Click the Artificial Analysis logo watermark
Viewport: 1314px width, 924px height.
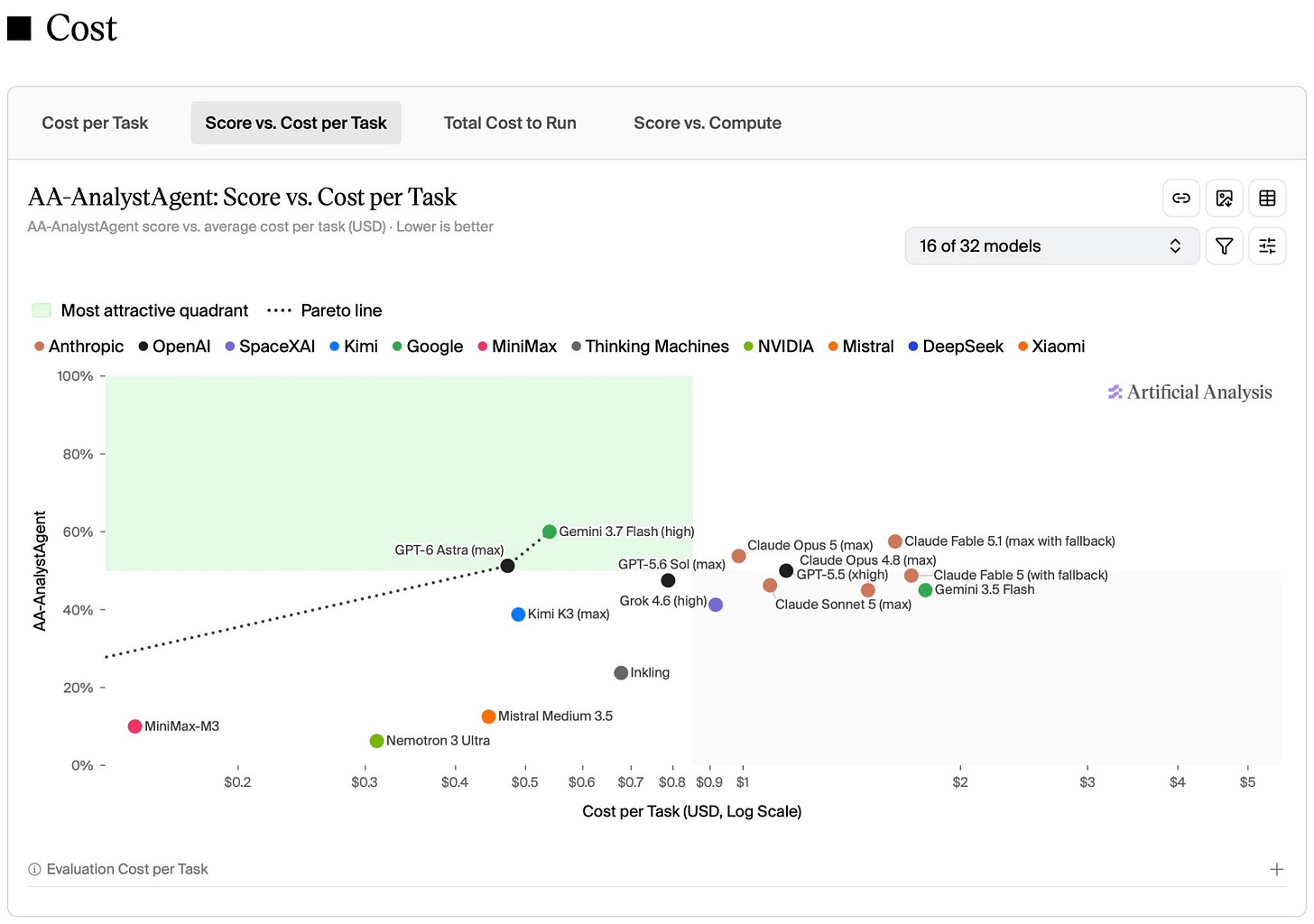(1189, 392)
